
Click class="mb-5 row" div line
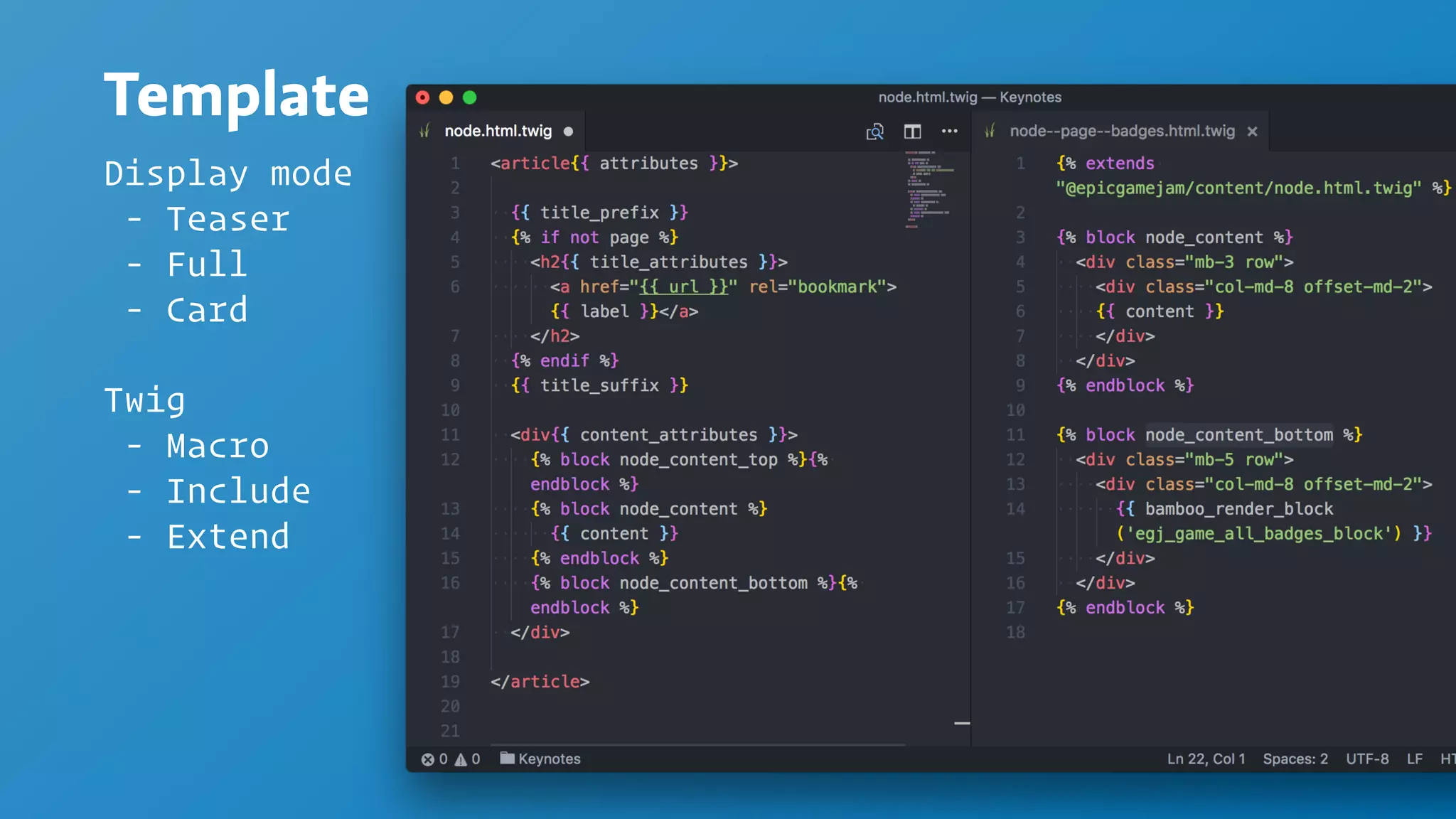[1184, 460]
